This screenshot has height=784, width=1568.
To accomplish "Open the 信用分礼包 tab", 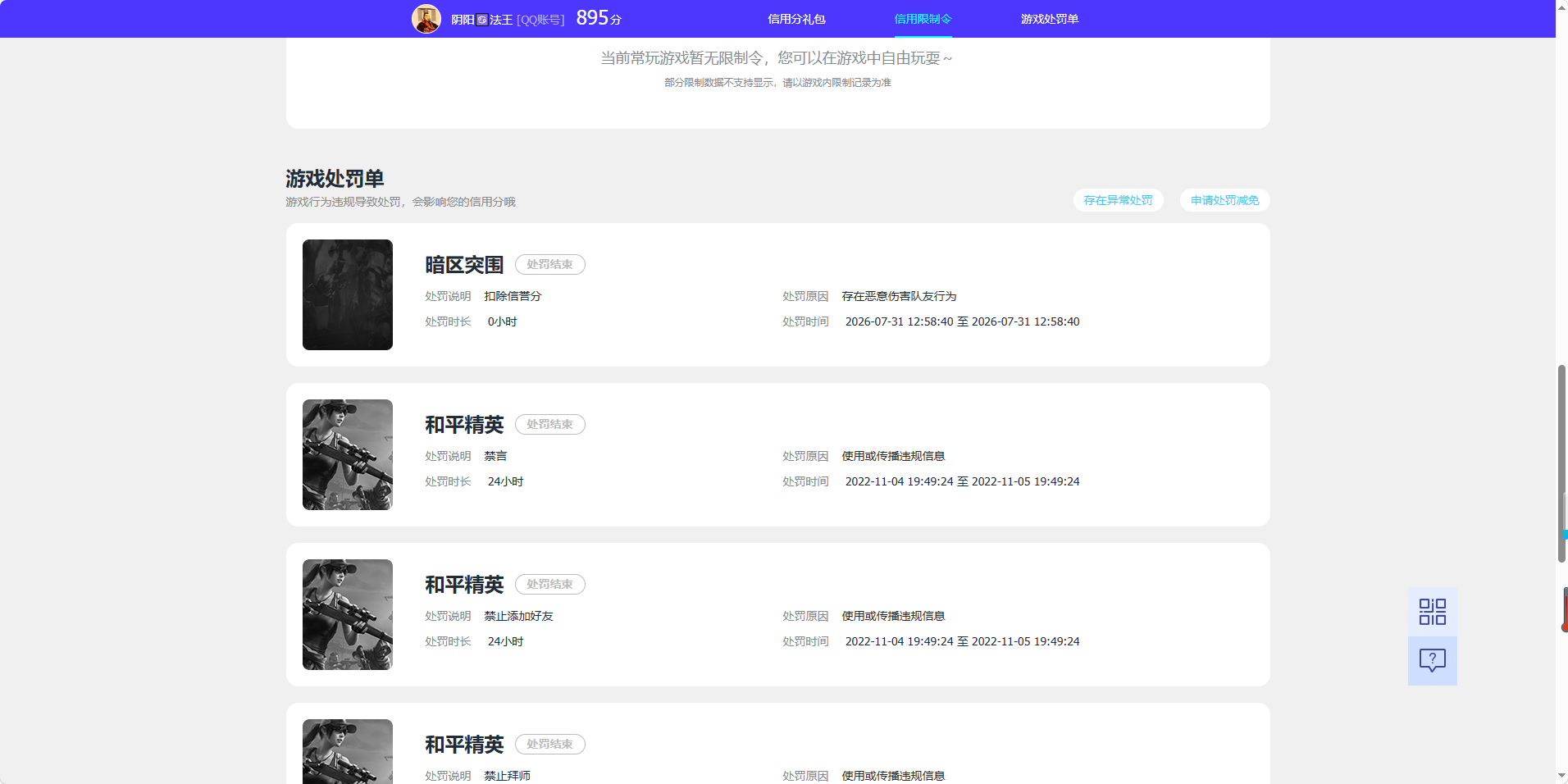I will 796,19.
